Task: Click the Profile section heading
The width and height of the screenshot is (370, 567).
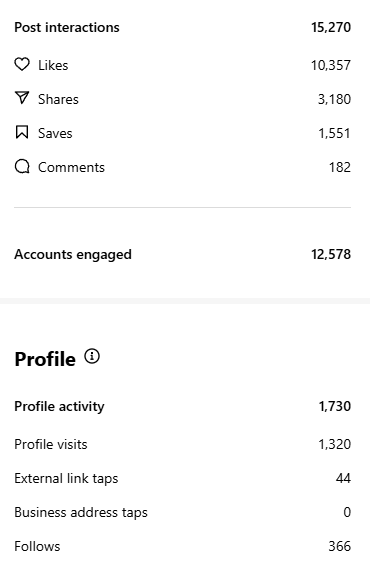Action: tap(45, 359)
